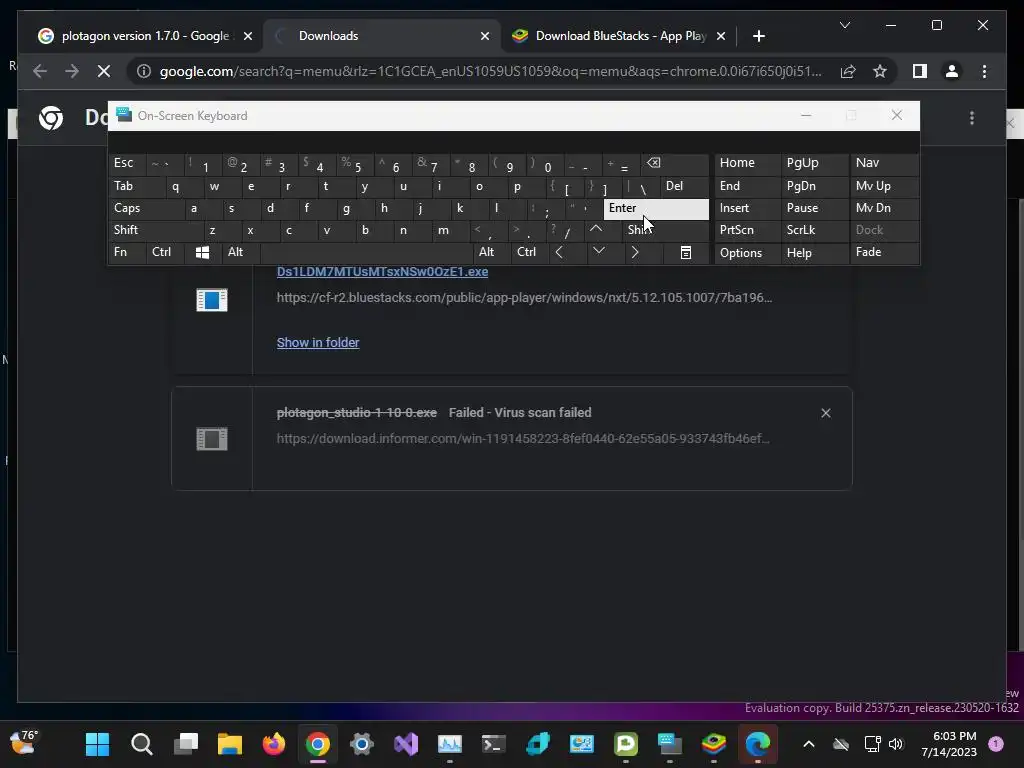
Task: Open a new Chrome tab with plus button
Action: click(758, 36)
